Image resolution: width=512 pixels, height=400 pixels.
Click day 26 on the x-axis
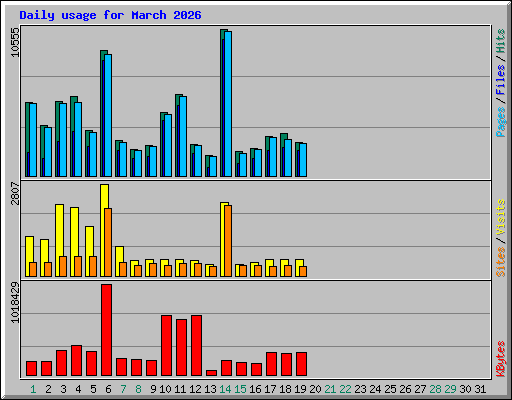(405, 389)
